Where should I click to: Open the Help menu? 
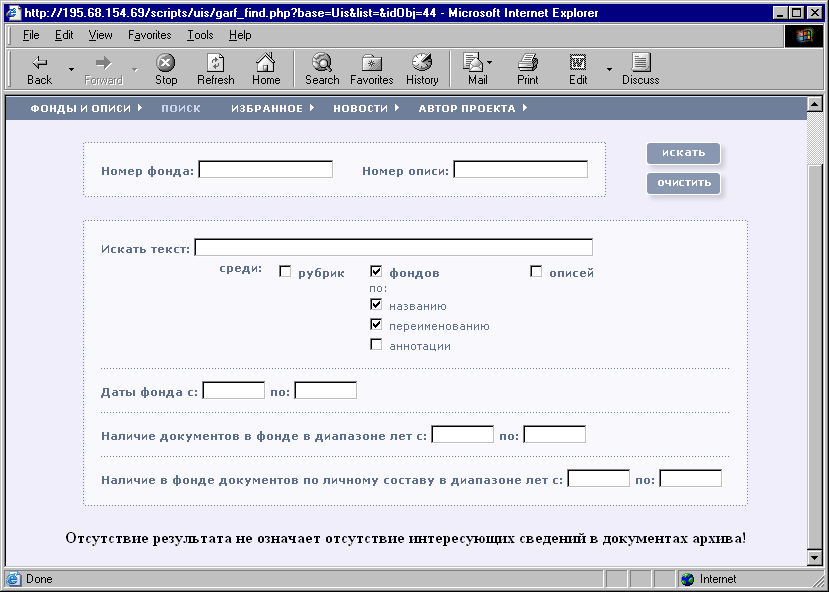point(240,35)
